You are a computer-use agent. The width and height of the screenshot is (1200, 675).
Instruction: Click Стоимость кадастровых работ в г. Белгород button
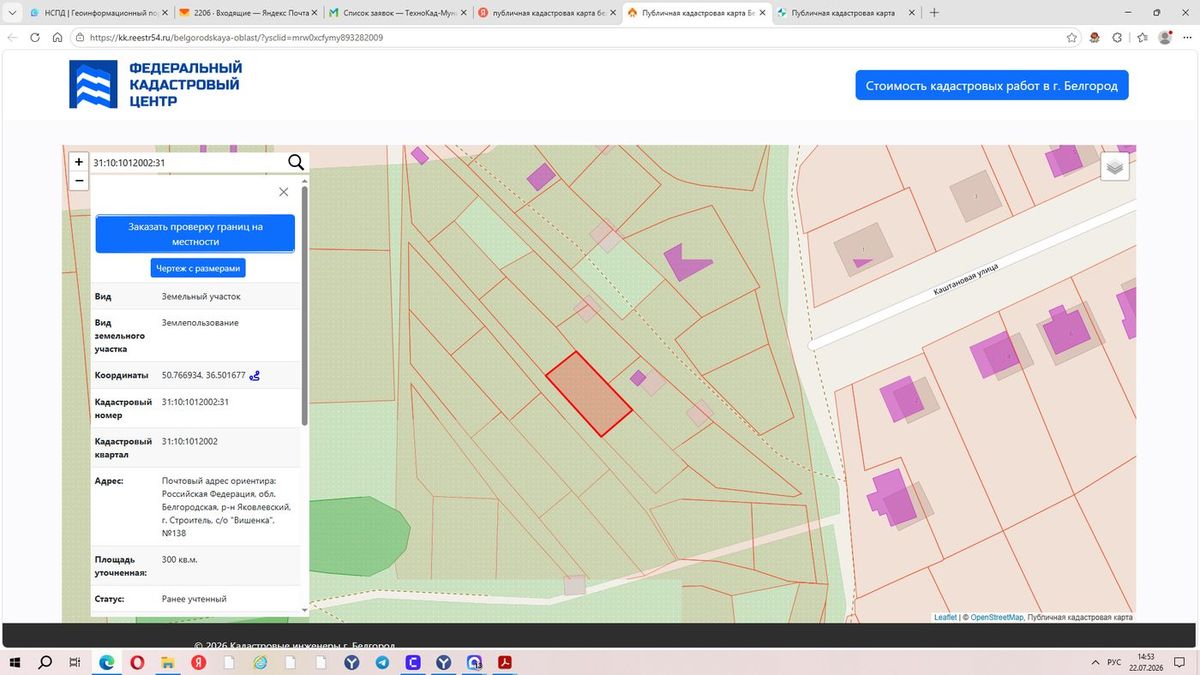coord(992,86)
